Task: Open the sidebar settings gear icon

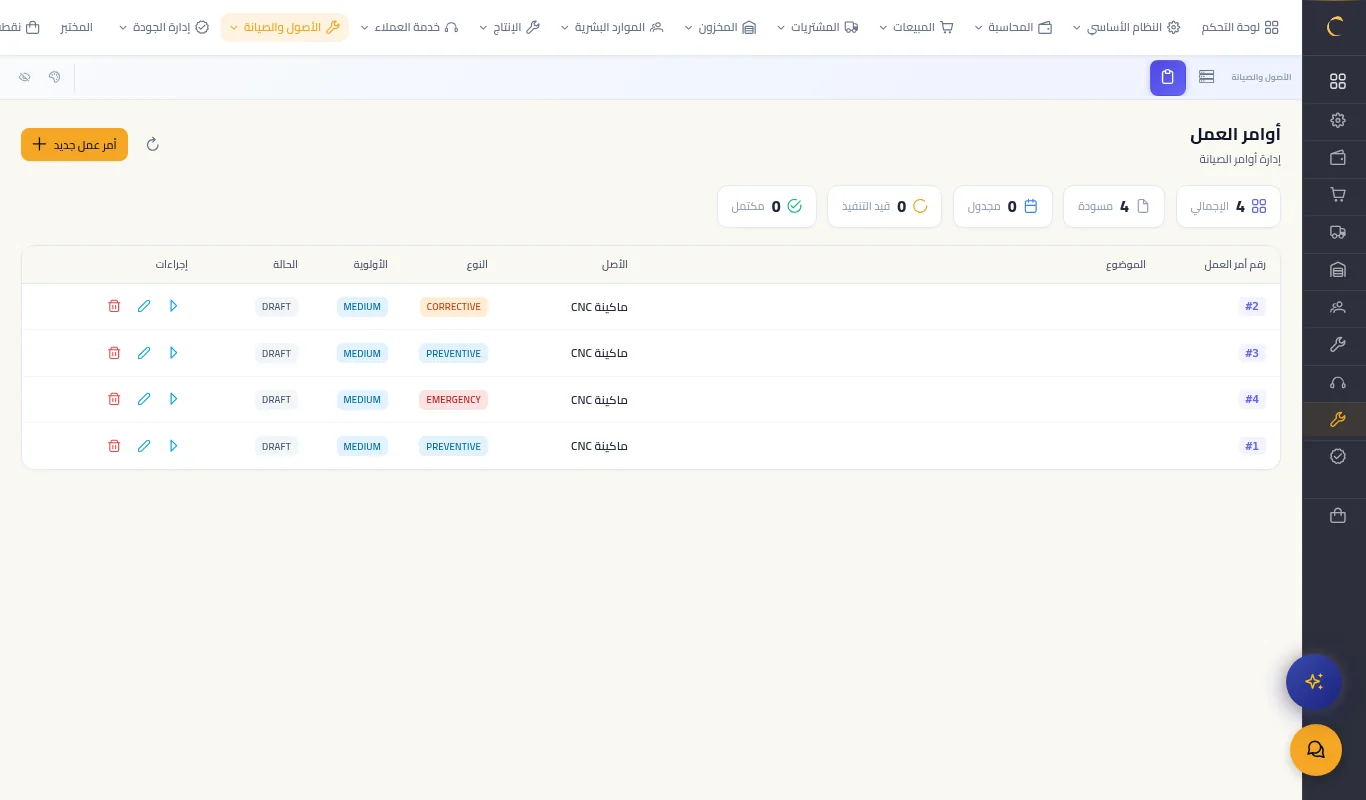Action: coord(1338,120)
